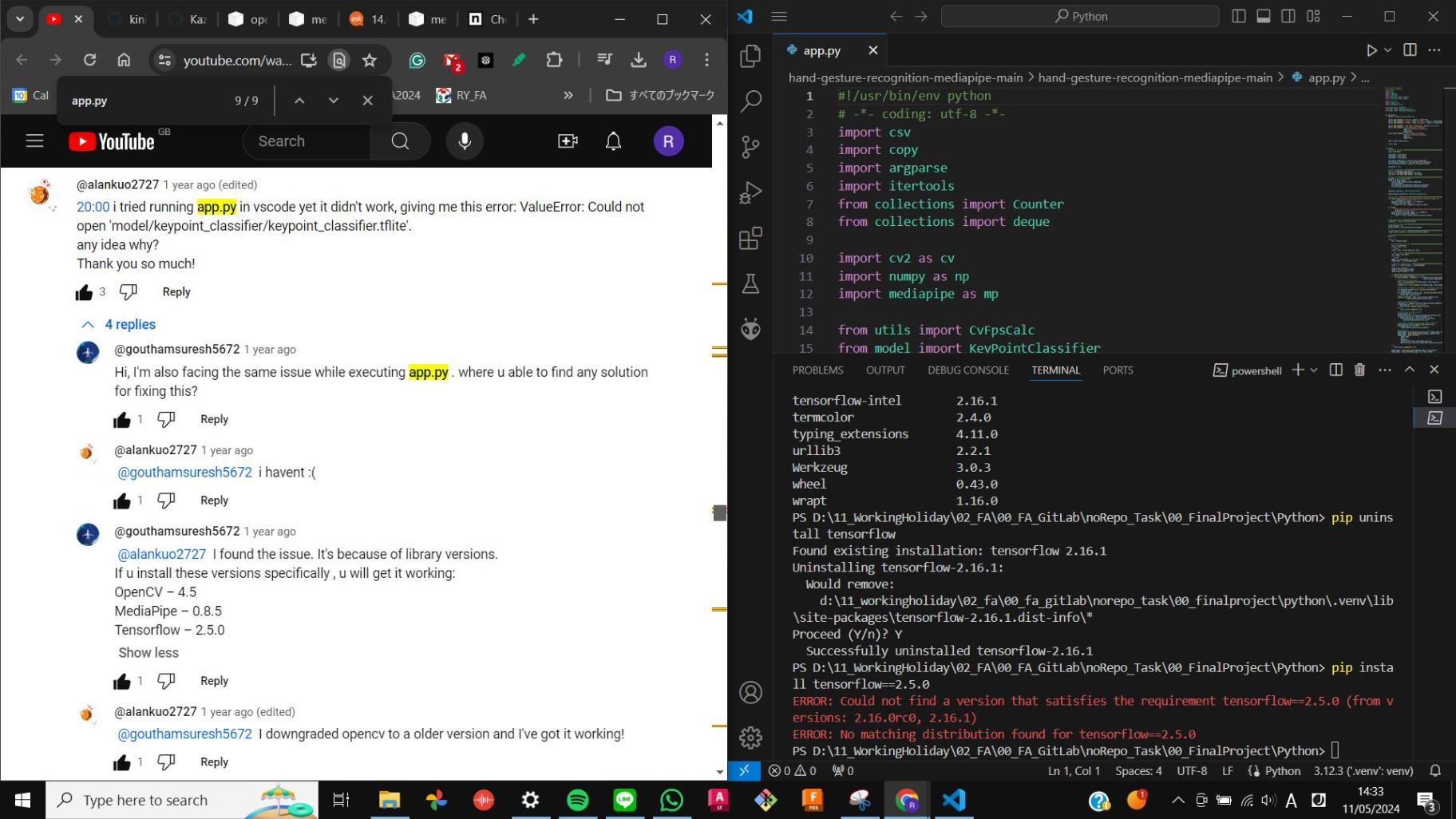The height and width of the screenshot is (819, 1456).
Task: Open Testing flask view
Action: (x=750, y=283)
